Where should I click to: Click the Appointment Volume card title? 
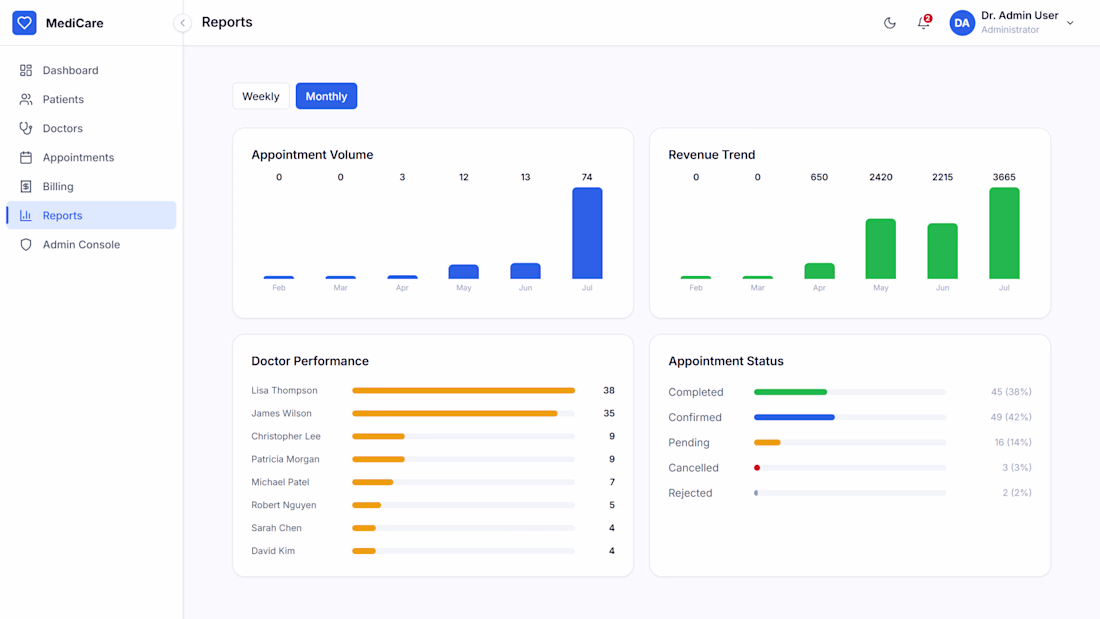coord(312,154)
